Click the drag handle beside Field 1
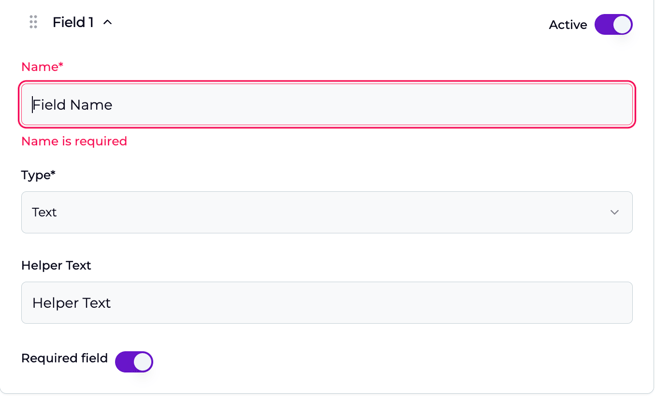Image resolution: width=670 pixels, height=401 pixels. tap(33, 22)
